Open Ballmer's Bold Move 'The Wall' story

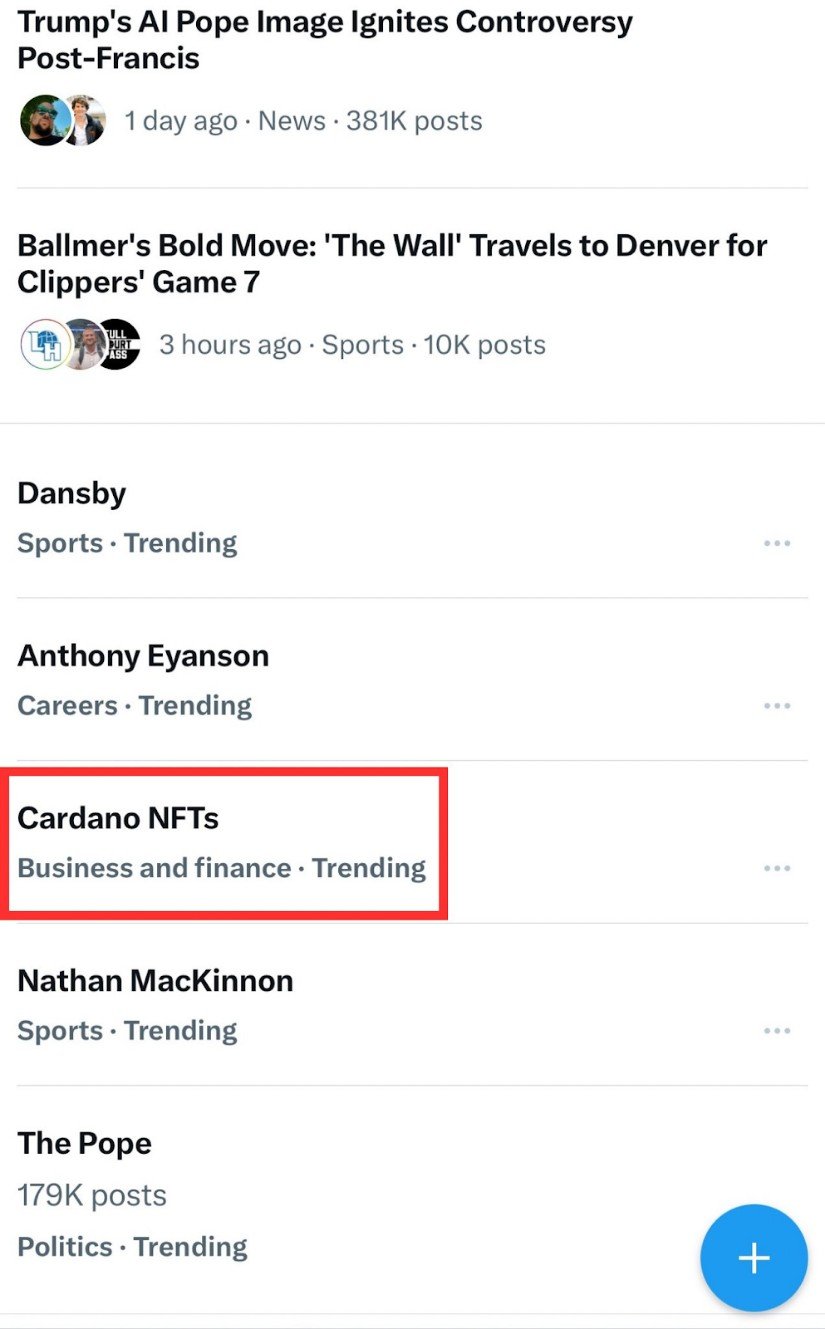click(x=392, y=264)
